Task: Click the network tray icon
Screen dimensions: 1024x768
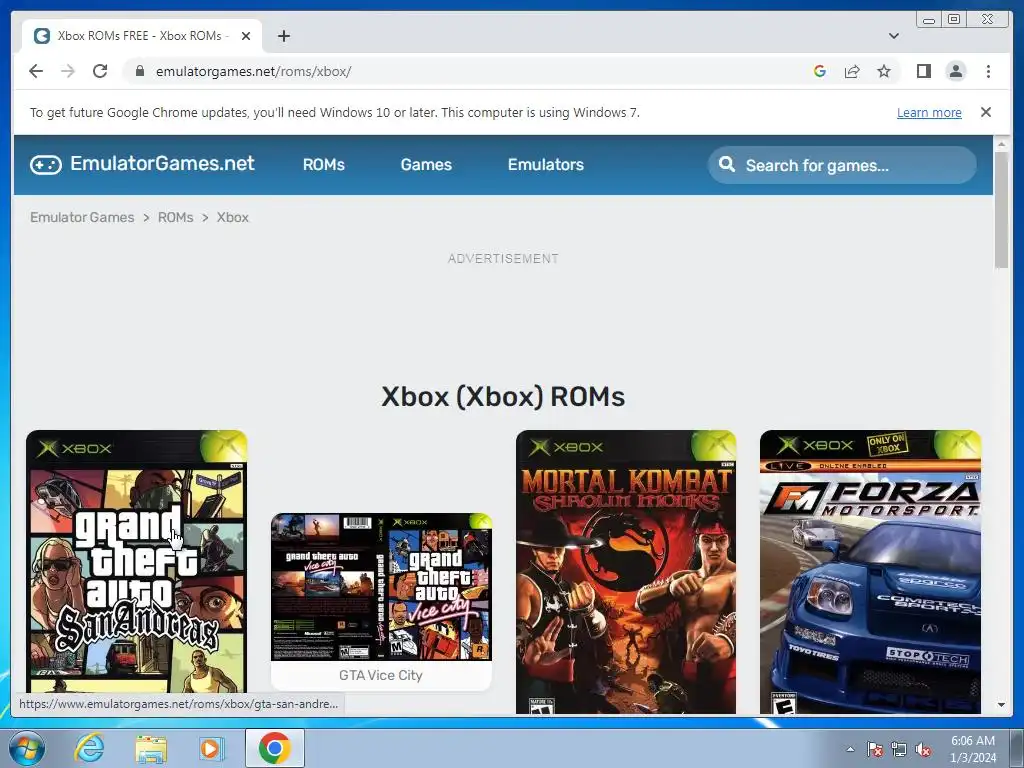Action: click(899, 749)
